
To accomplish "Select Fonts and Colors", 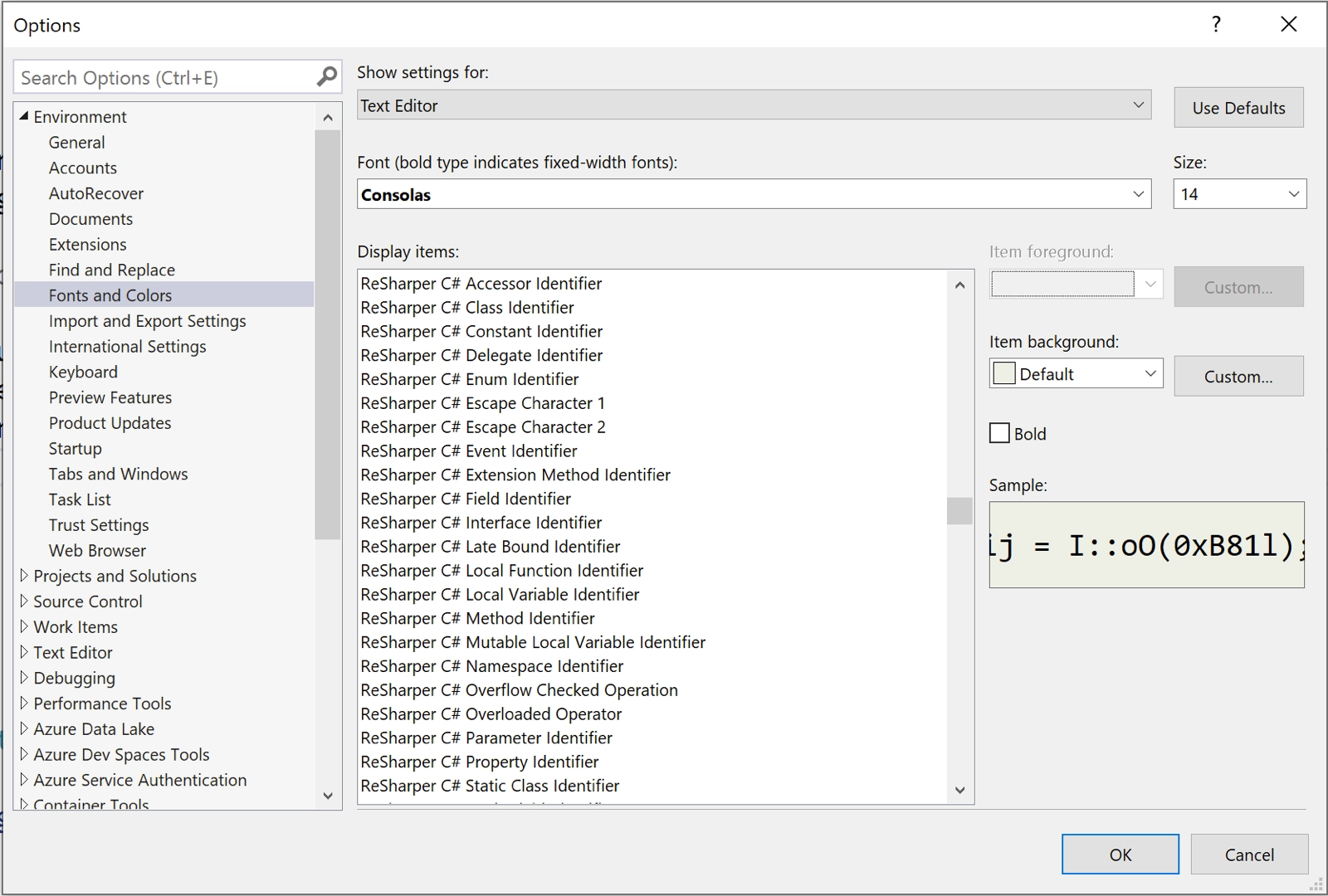I will coord(110,295).
